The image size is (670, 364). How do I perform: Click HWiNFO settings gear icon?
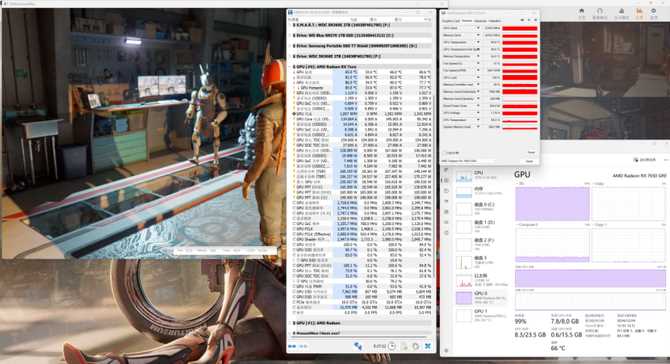point(415,346)
